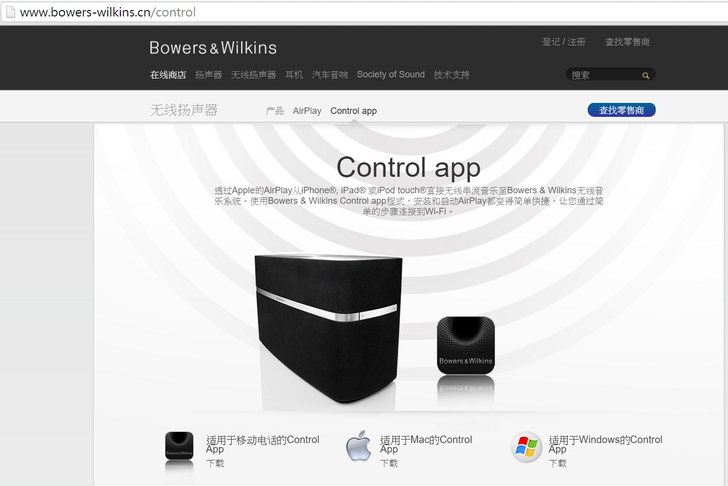
Task: Select the Control app sub-tab
Action: coord(354,111)
